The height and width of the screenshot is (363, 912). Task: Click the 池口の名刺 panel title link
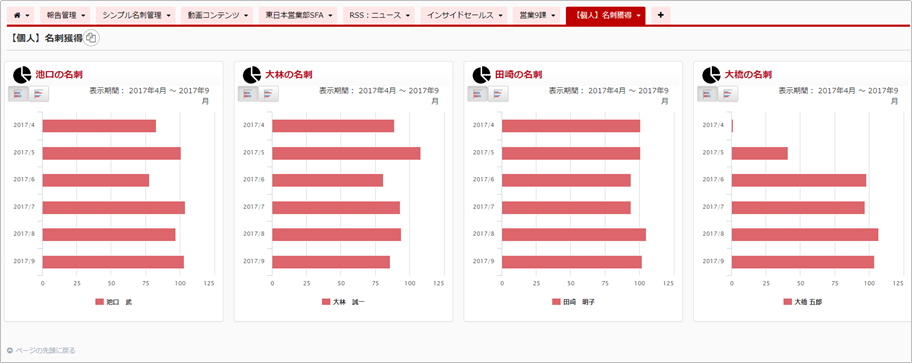point(59,74)
